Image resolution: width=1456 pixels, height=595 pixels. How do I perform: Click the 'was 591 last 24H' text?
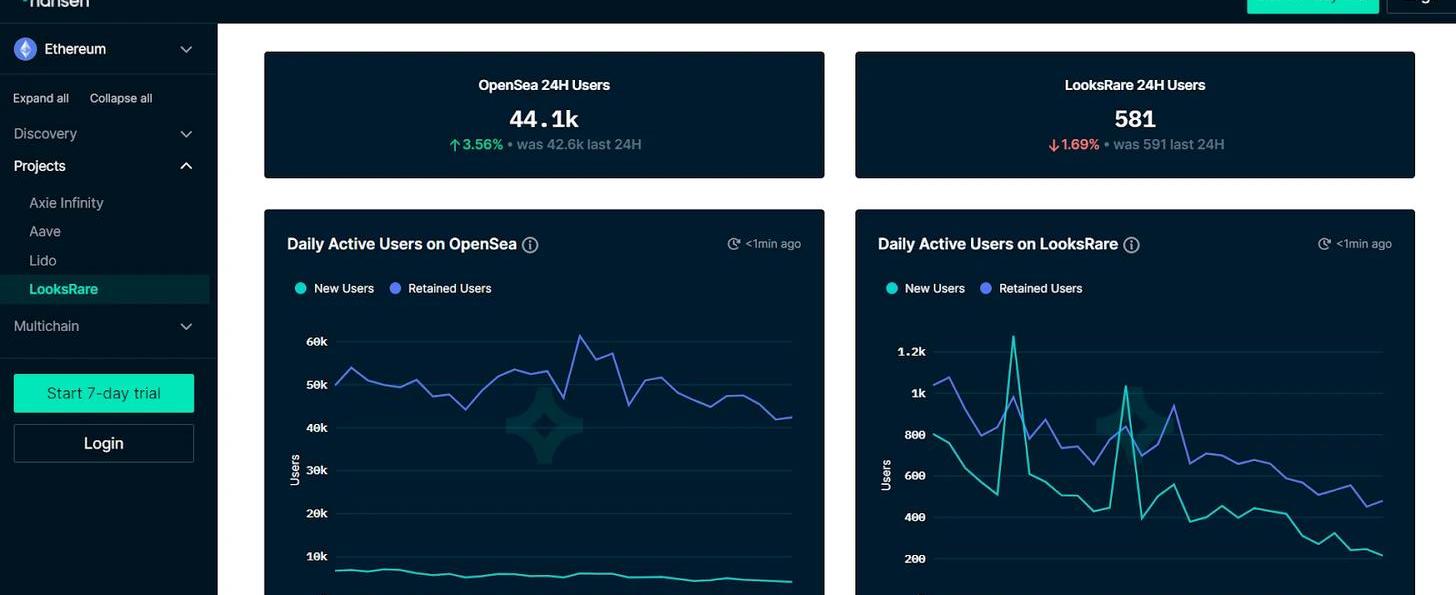(x=1169, y=145)
